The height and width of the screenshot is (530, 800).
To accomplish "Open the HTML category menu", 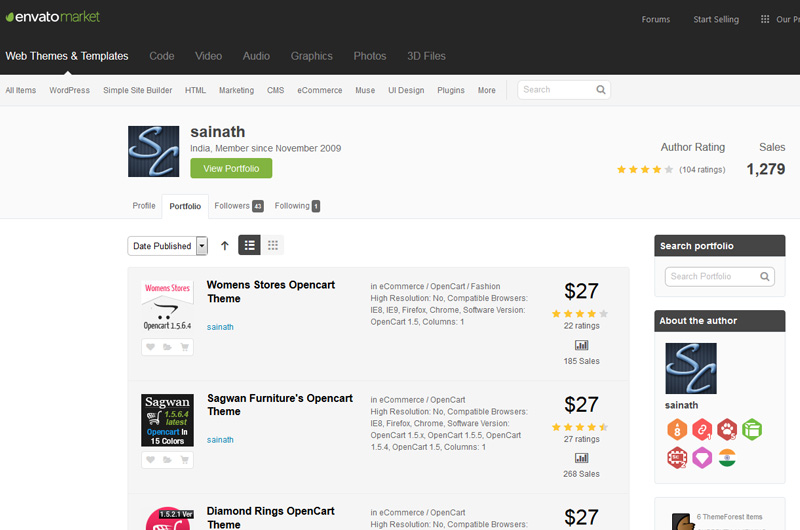I will tap(195, 90).
